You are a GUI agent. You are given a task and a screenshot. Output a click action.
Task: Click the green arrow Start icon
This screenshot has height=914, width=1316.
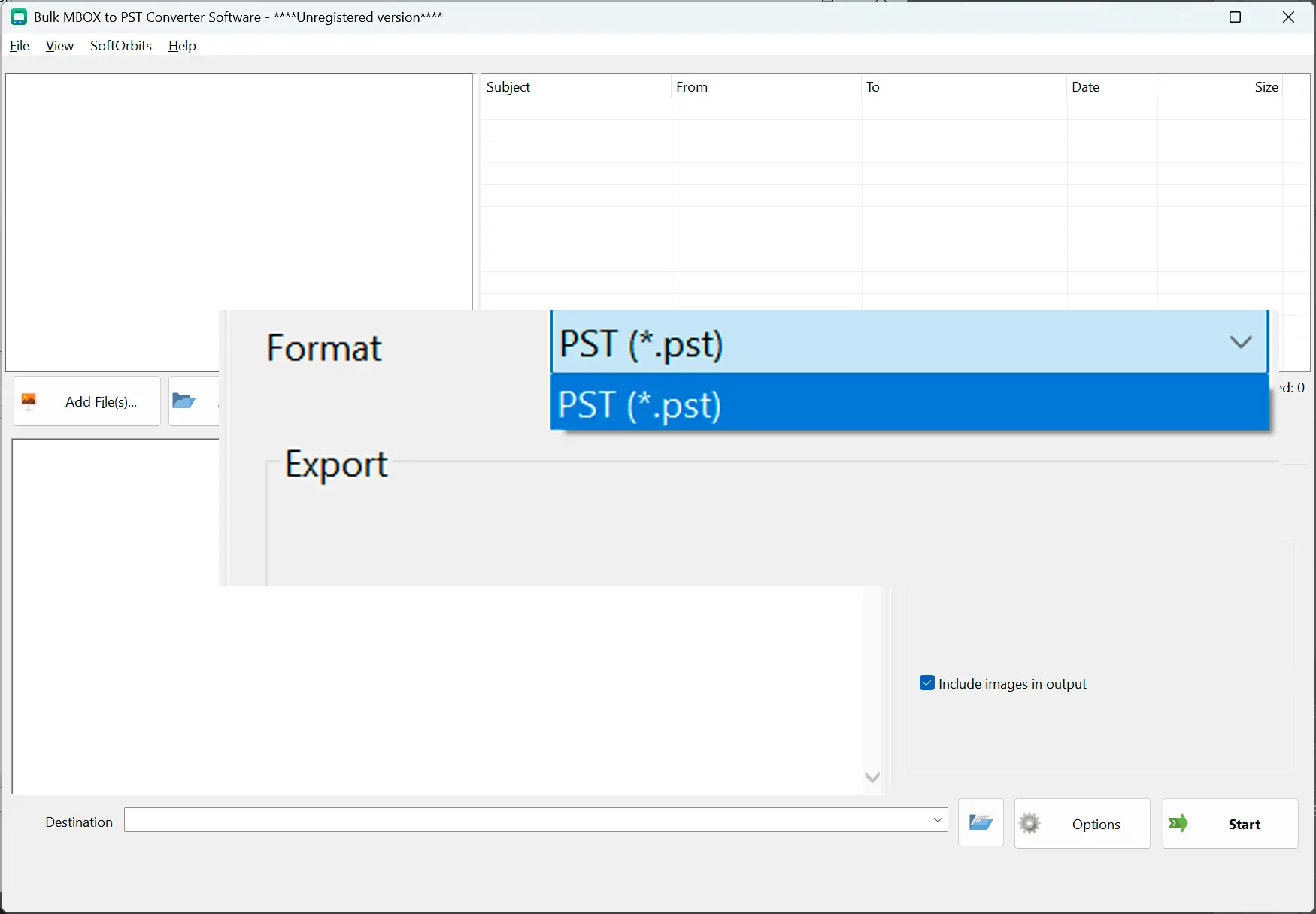click(x=1178, y=824)
